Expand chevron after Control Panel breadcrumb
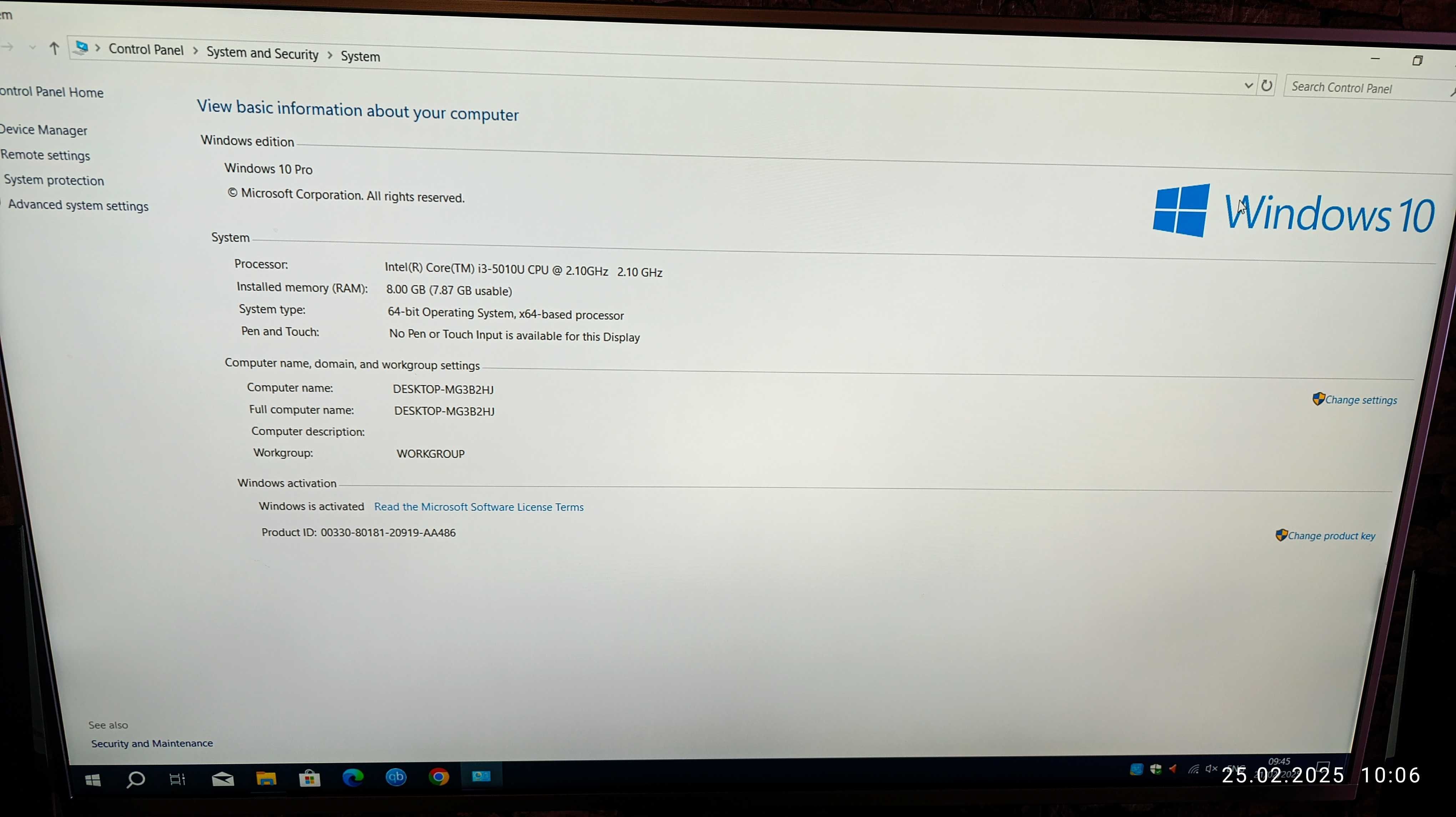The width and height of the screenshot is (1456, 817). (195, 51)
